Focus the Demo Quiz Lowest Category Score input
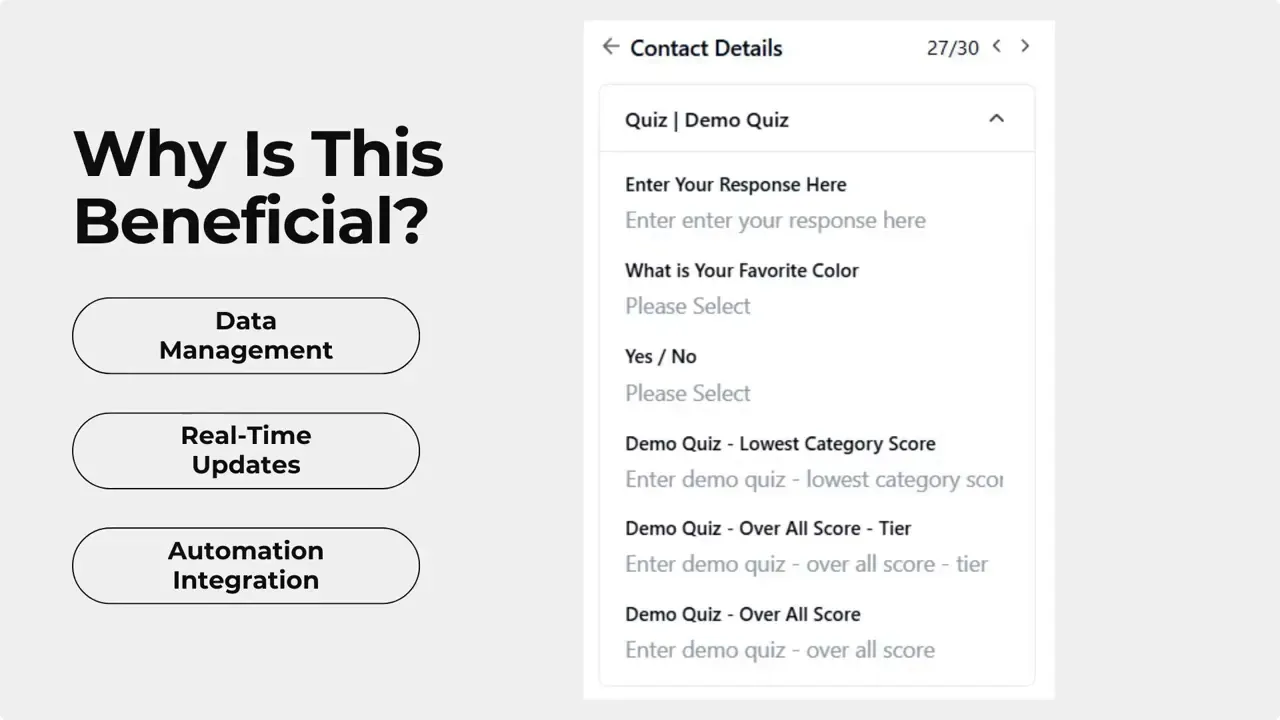Screen dimensions: 1280x720 [x=812, y=479]
